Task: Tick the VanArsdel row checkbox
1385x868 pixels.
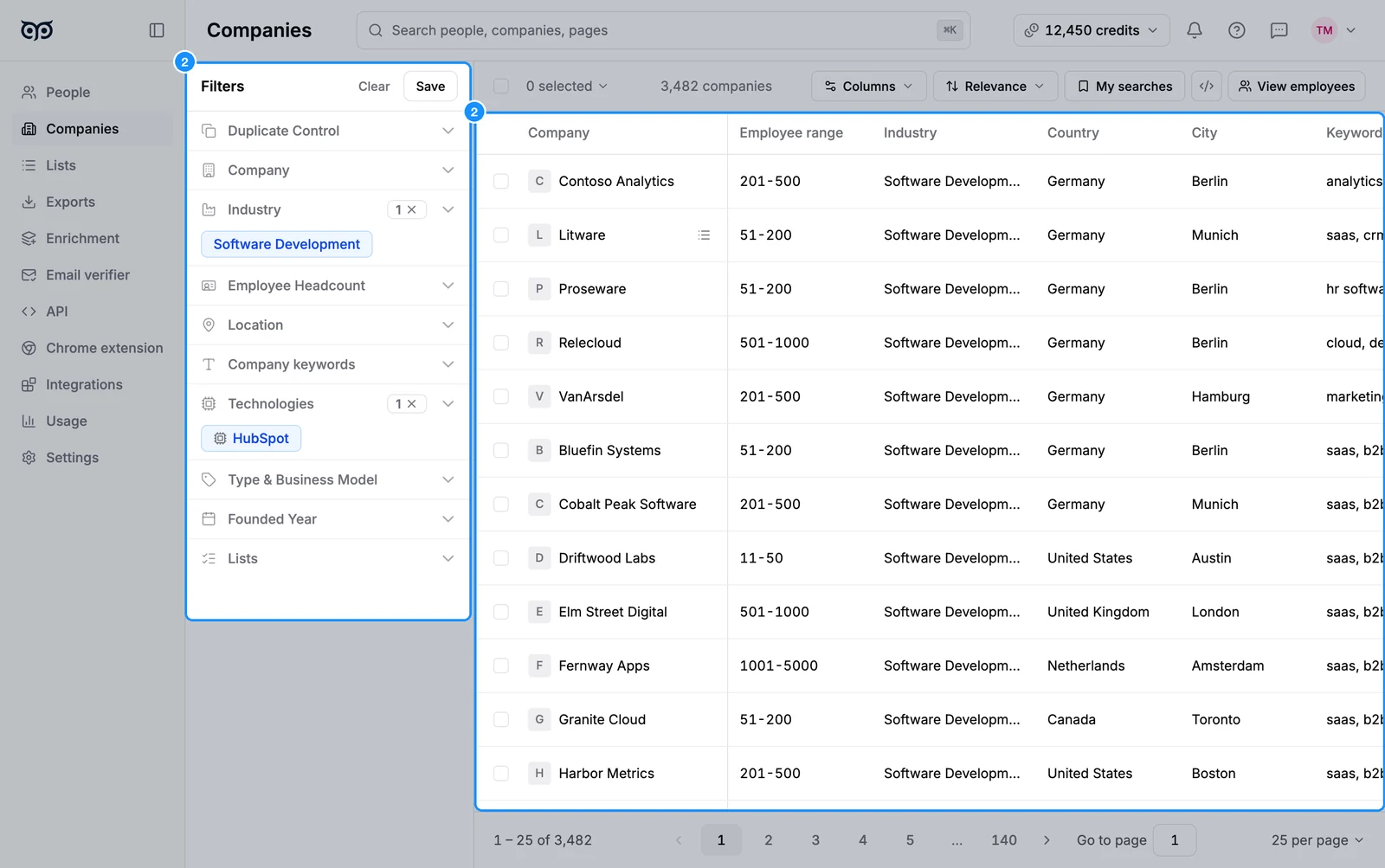Action: 501,396
